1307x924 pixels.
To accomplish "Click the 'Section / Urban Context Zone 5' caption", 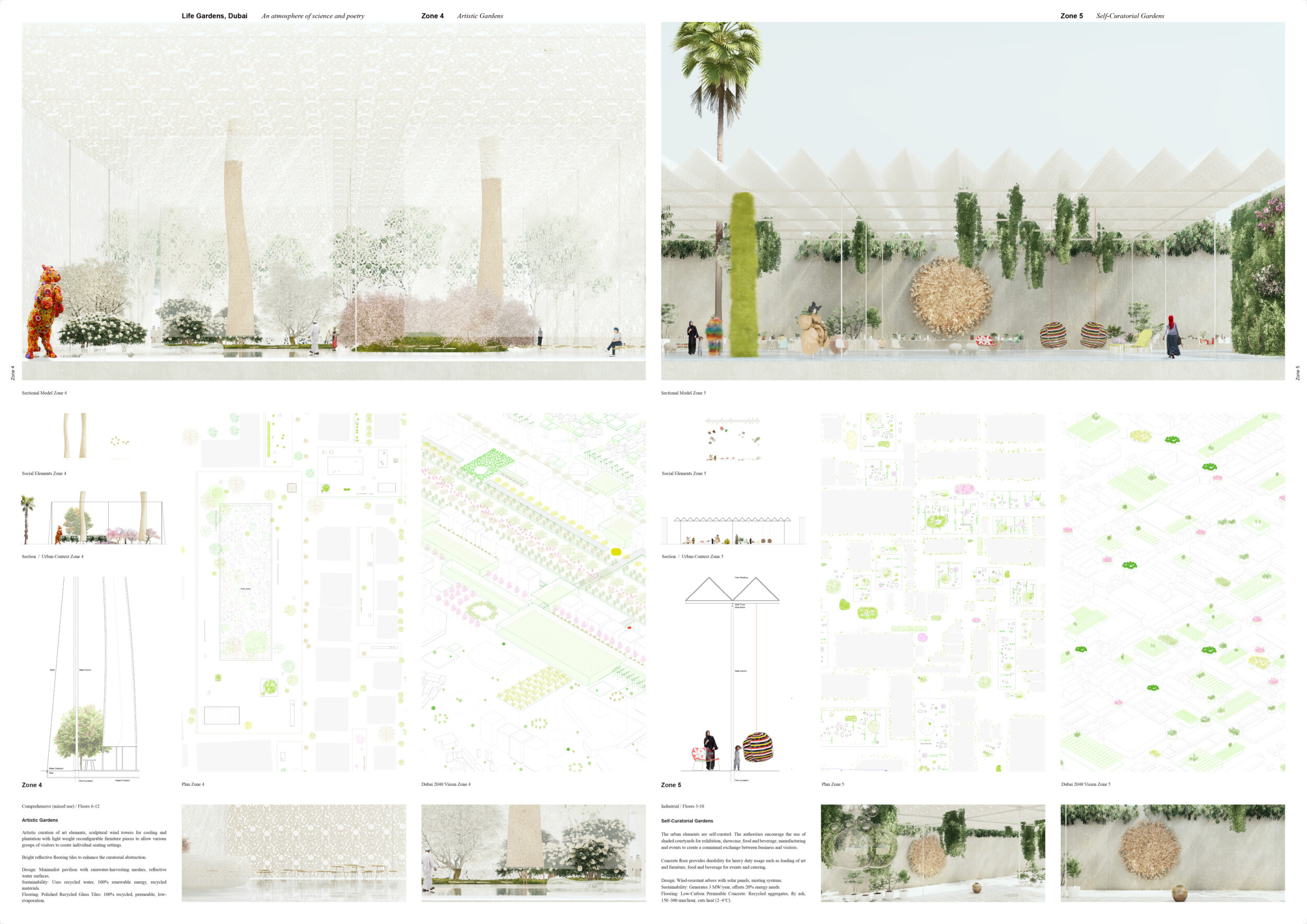I will click(x=692, y=557).
